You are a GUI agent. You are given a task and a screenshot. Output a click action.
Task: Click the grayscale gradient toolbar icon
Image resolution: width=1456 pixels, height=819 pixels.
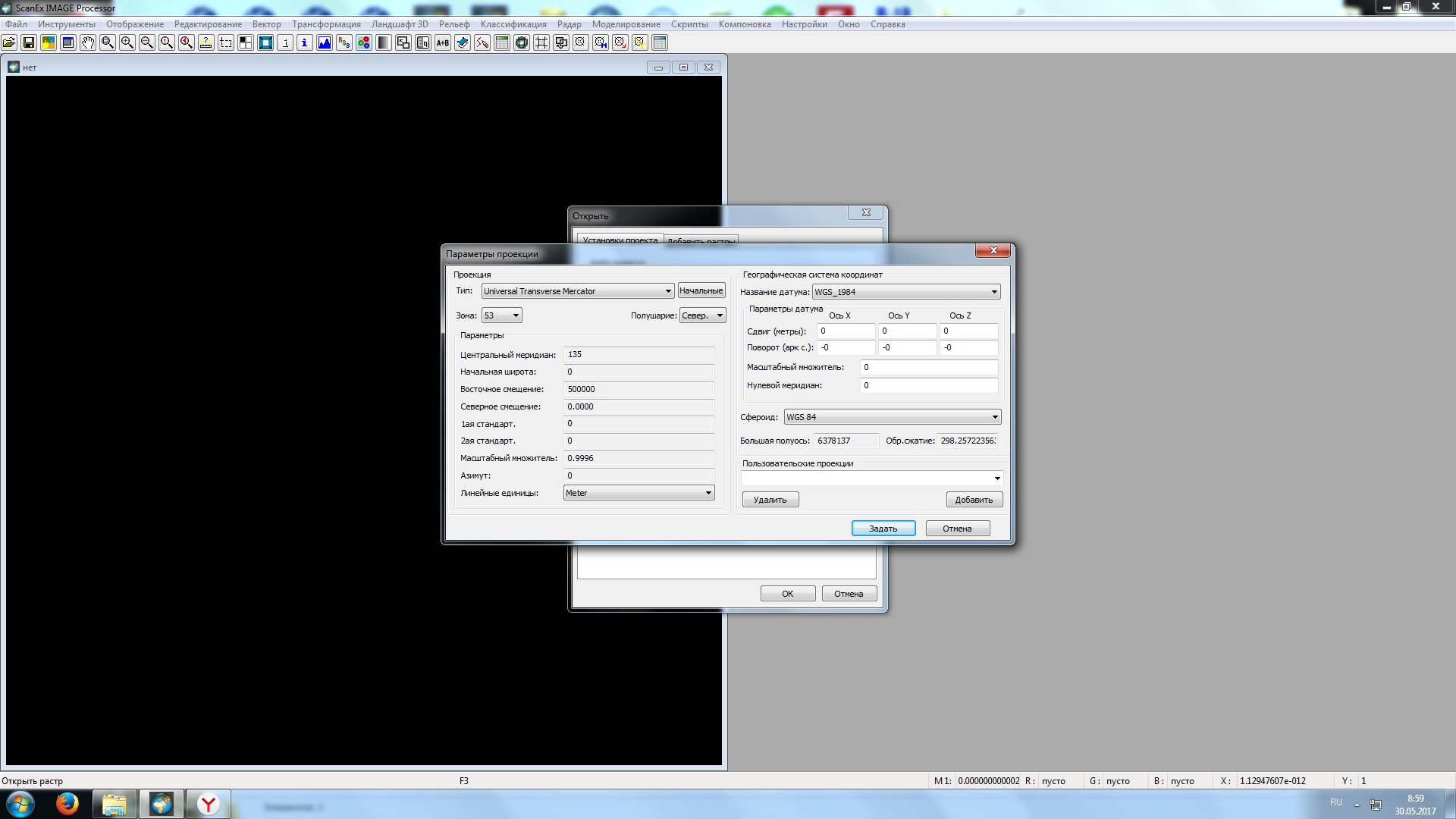[384, 42]
